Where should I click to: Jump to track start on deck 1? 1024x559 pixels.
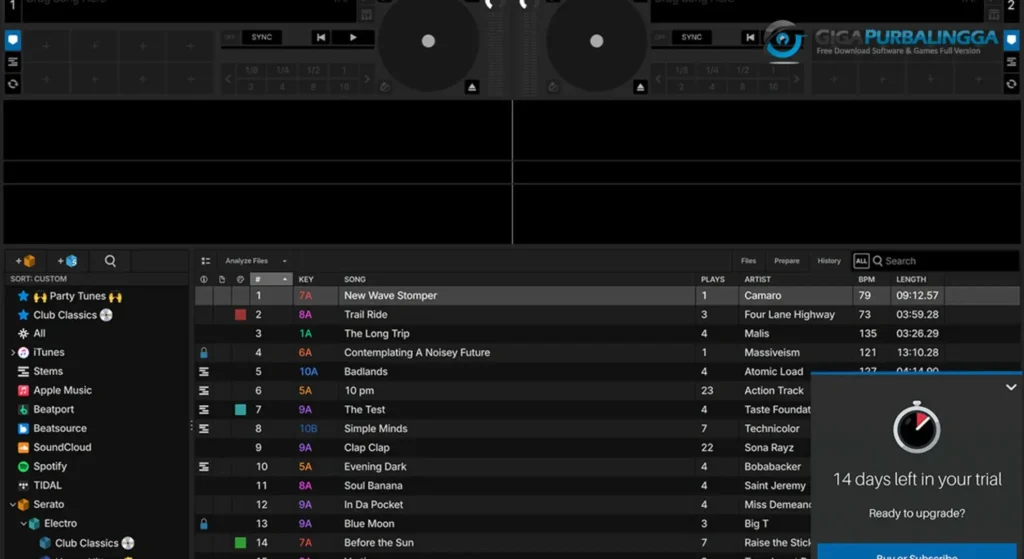coord(321,37)
